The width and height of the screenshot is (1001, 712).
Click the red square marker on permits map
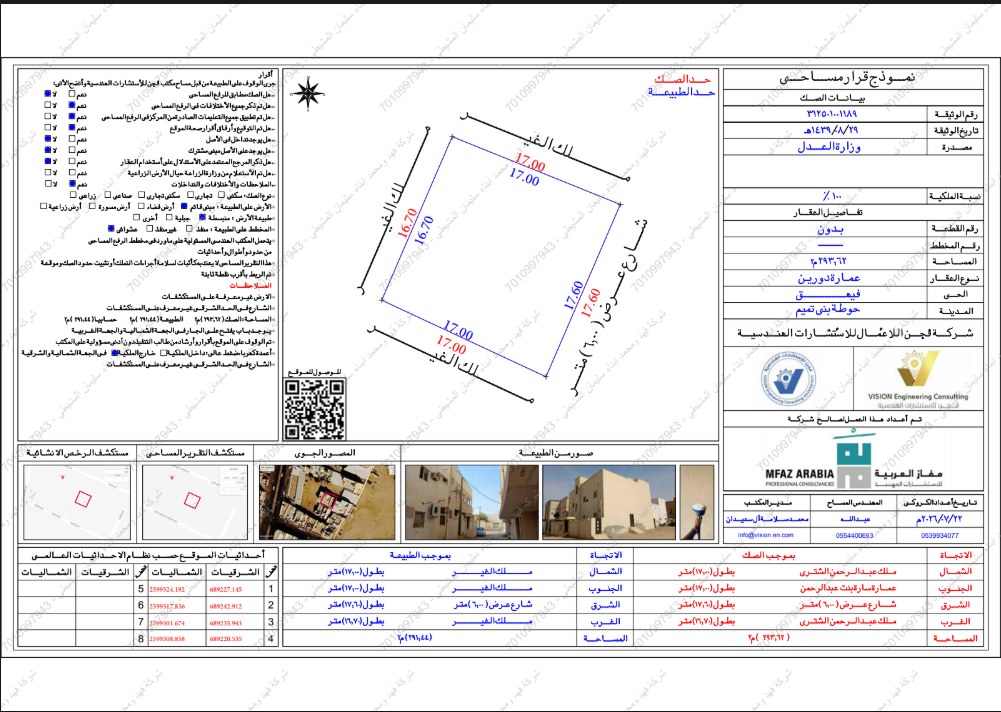pos(83,499)
